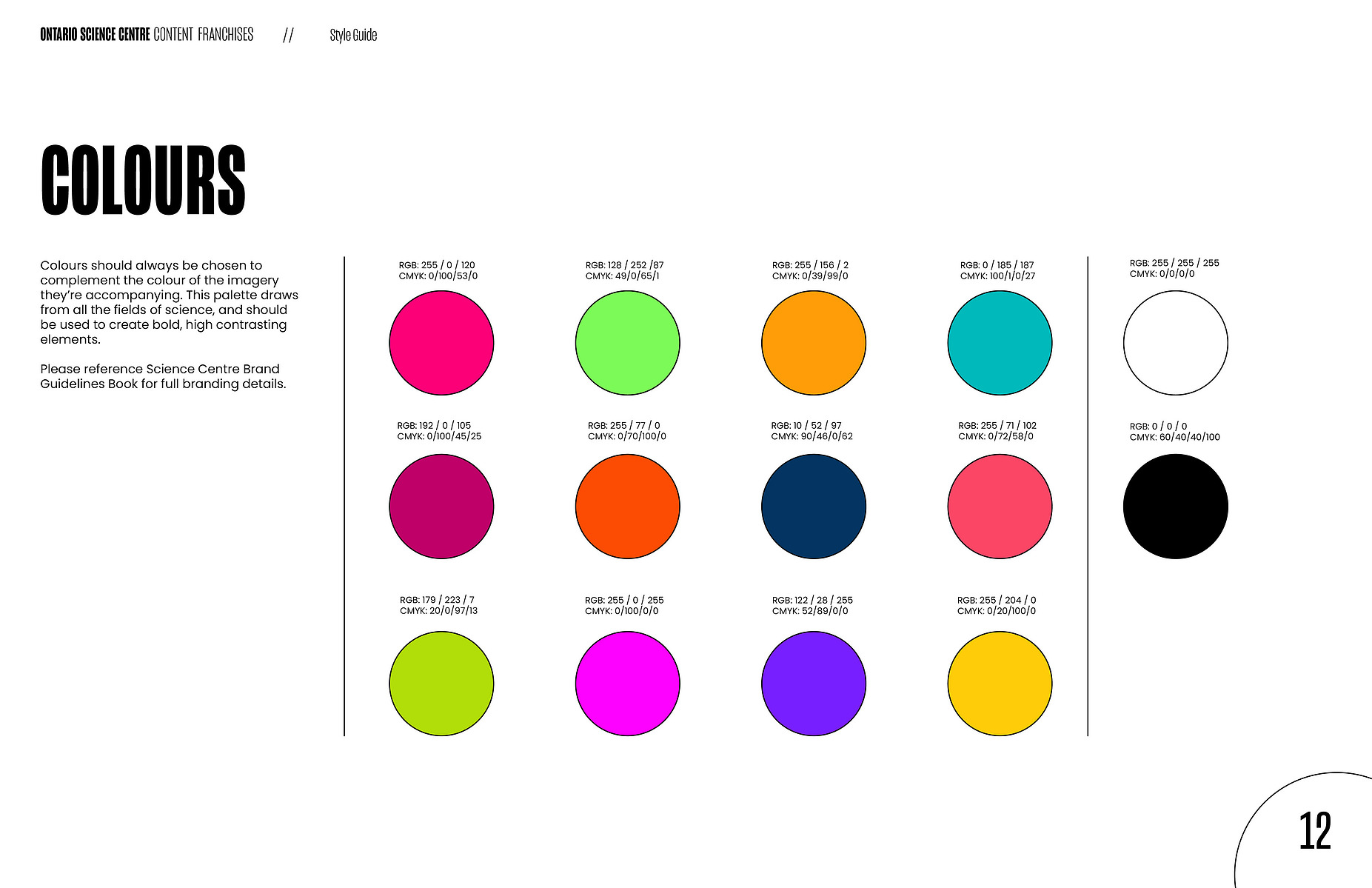Click label CMYK: 60/40/40/100
Viewport: 1372px width, 888px height.
(1175, 438)
